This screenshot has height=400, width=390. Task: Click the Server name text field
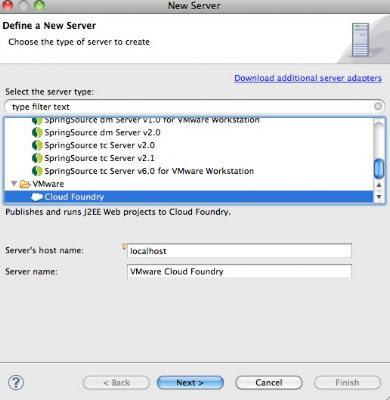click(239, 271)
